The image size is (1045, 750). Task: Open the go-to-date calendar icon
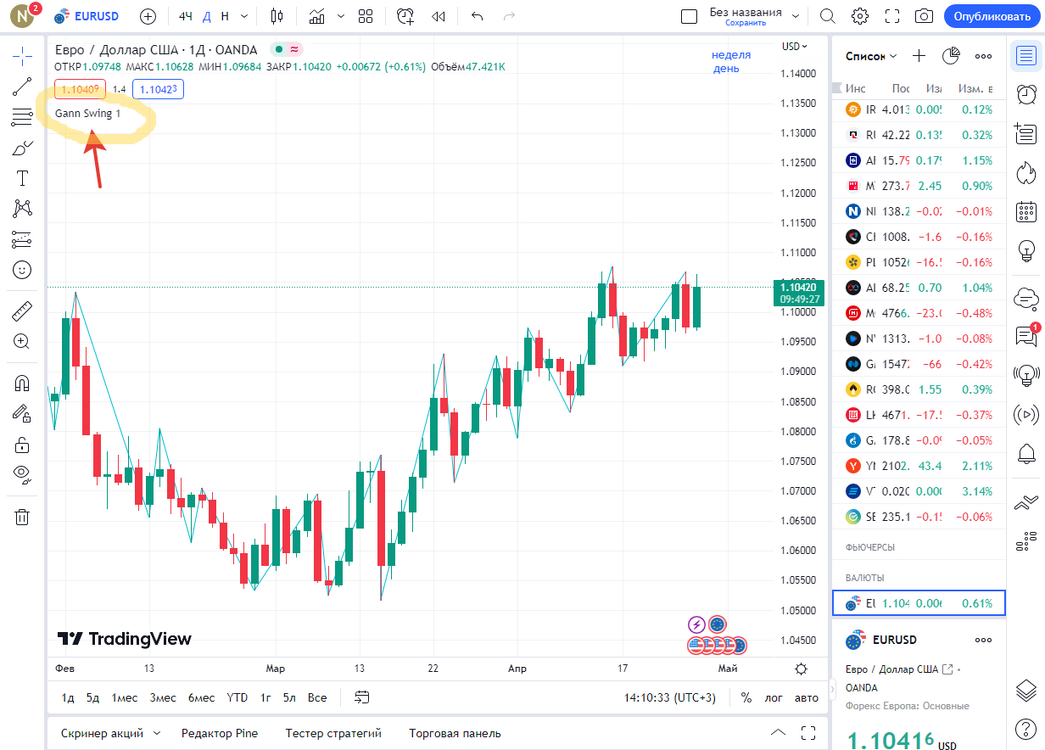click(362, 697)
